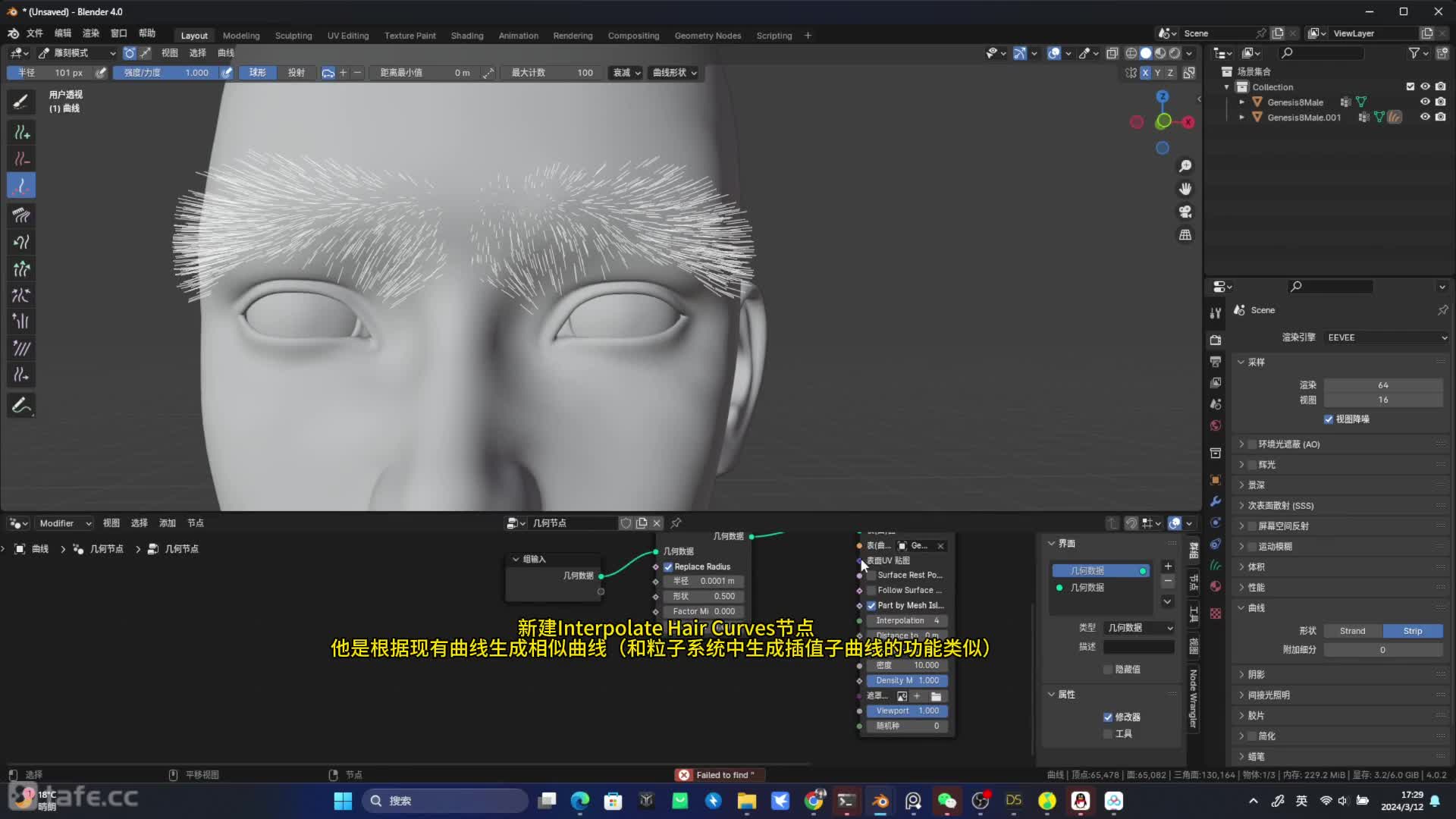The image size is (1456, 819).
Task: Disable rendering of Genesis8Male.001 camera icon
Action: (1440, 117)
